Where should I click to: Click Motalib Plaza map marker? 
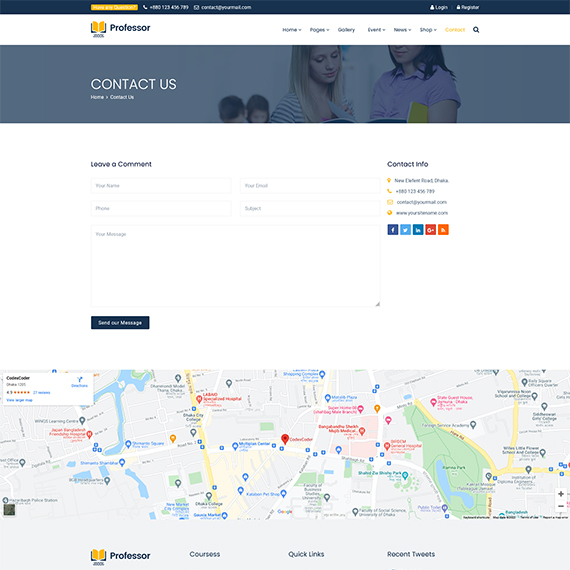click(x=328, y=398)
